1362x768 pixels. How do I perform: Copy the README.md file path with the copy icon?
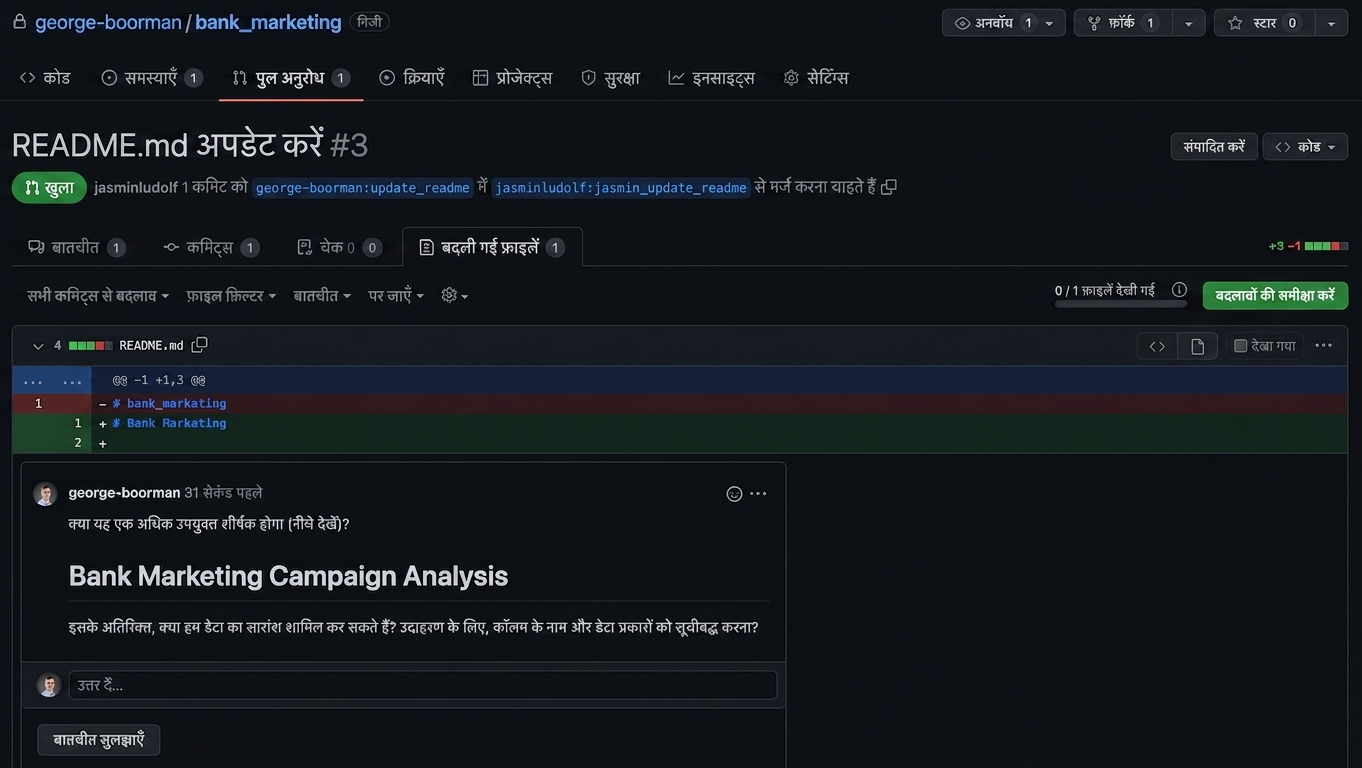(x=199, y=345)
